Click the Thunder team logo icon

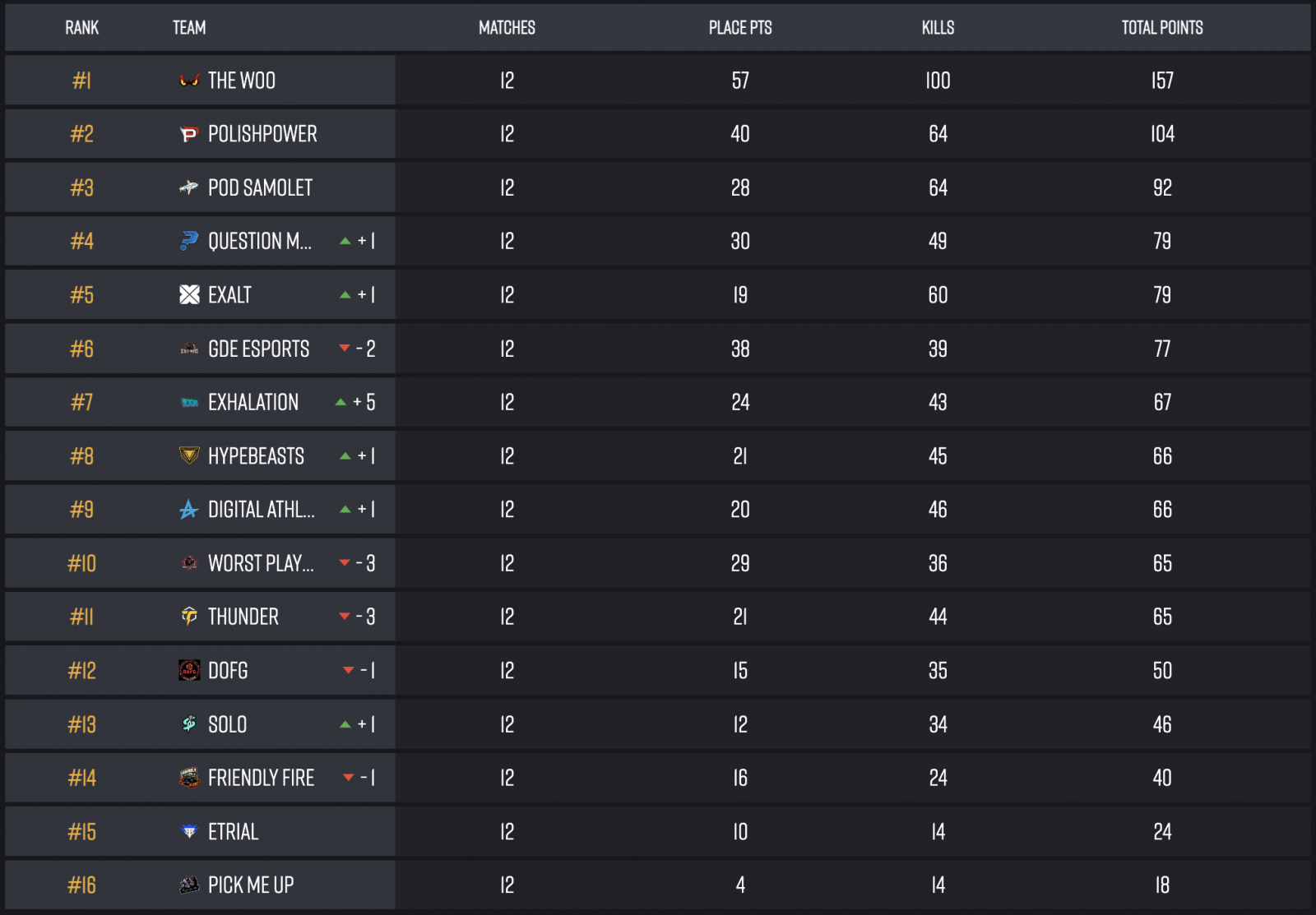point(189,617)
